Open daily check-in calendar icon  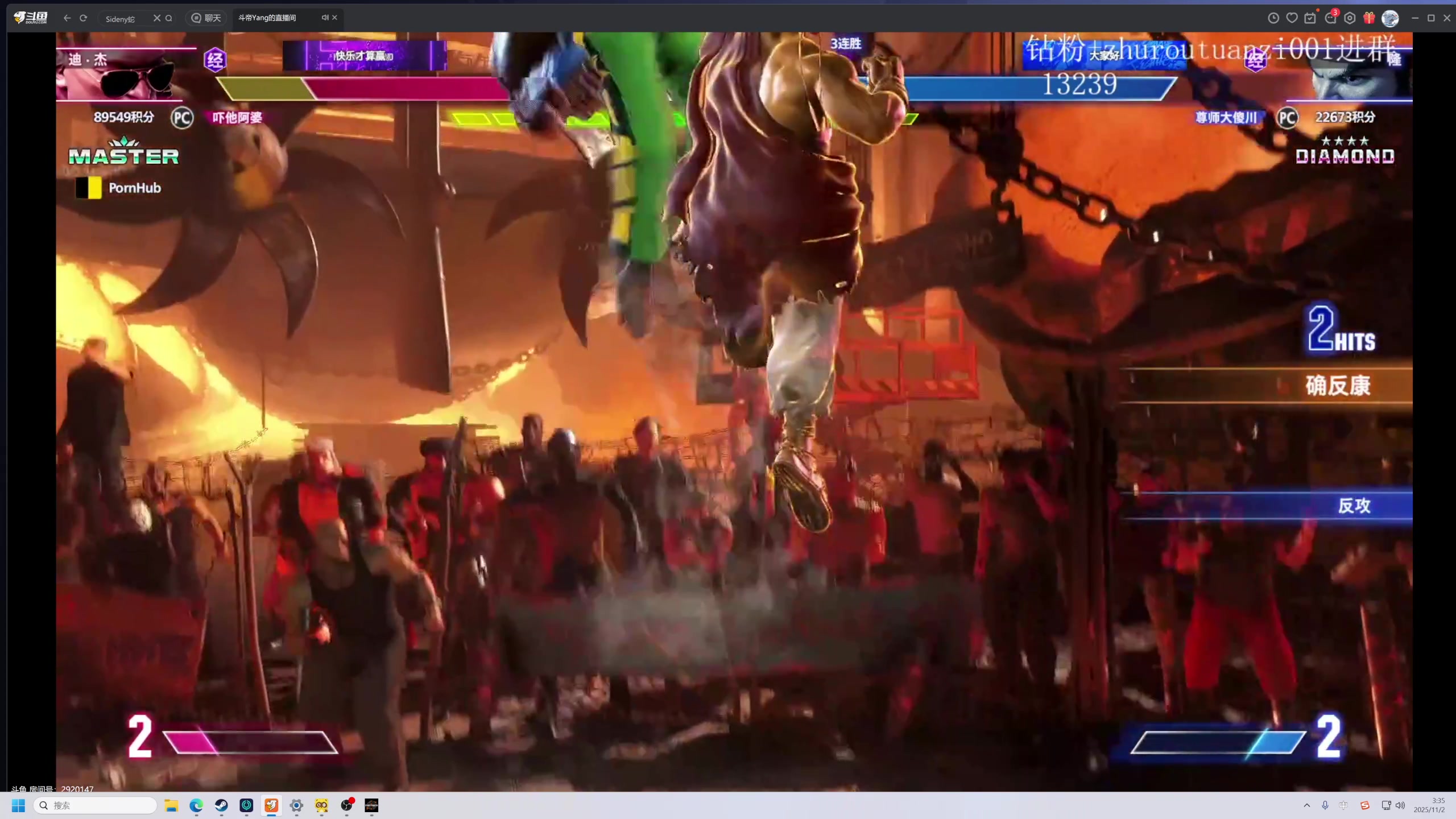click(1310, 18)
